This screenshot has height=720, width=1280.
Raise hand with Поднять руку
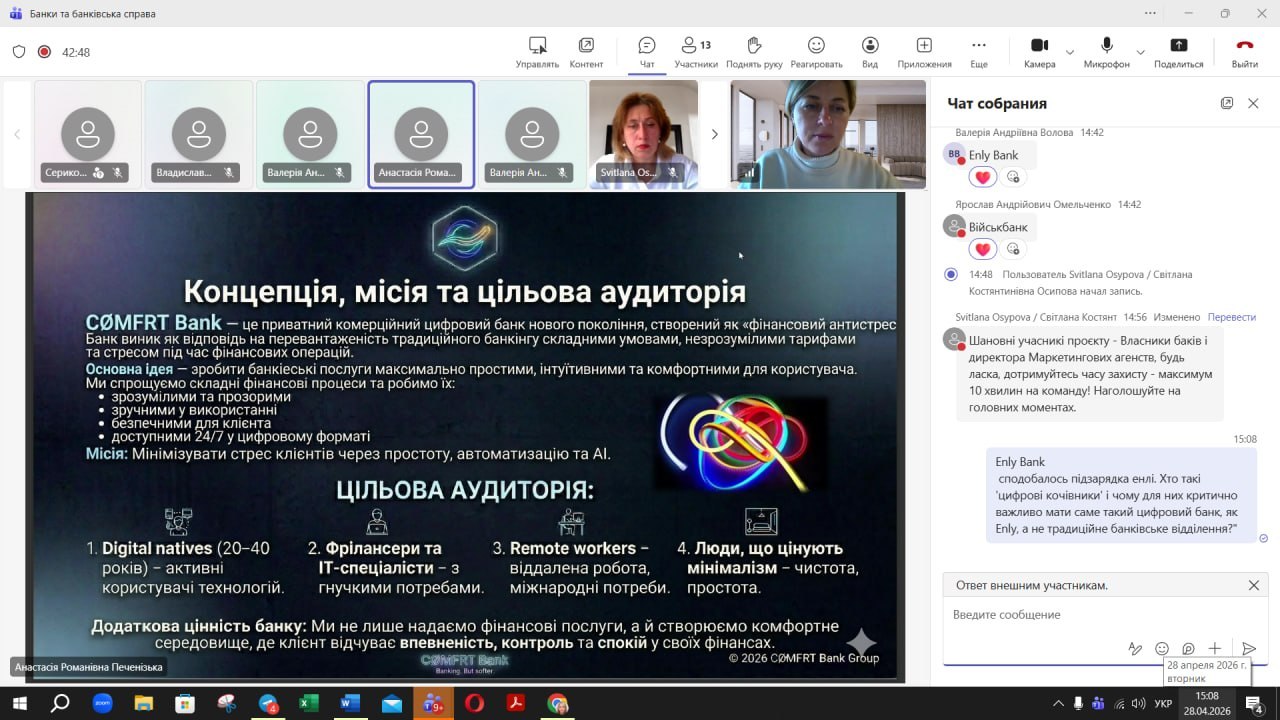coord(754,52)
